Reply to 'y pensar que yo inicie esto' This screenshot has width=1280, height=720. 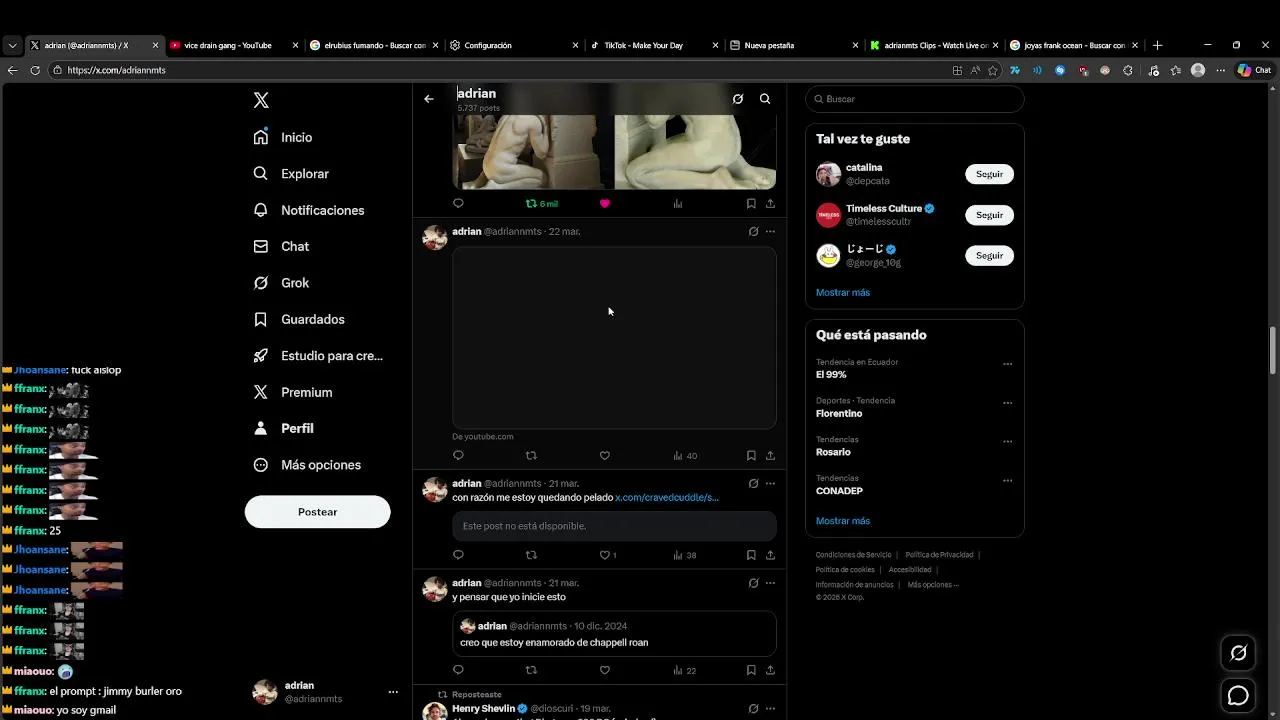point(458,670)
